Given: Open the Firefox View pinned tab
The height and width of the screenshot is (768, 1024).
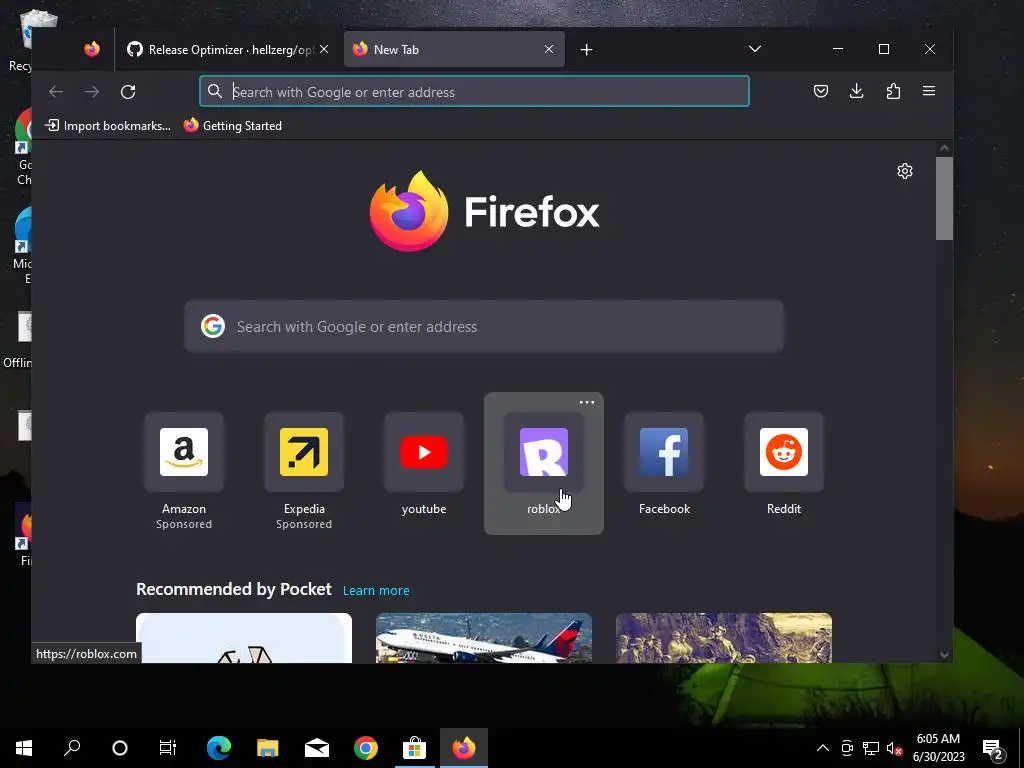Looking at the screenshot, I should pos(92,49).
